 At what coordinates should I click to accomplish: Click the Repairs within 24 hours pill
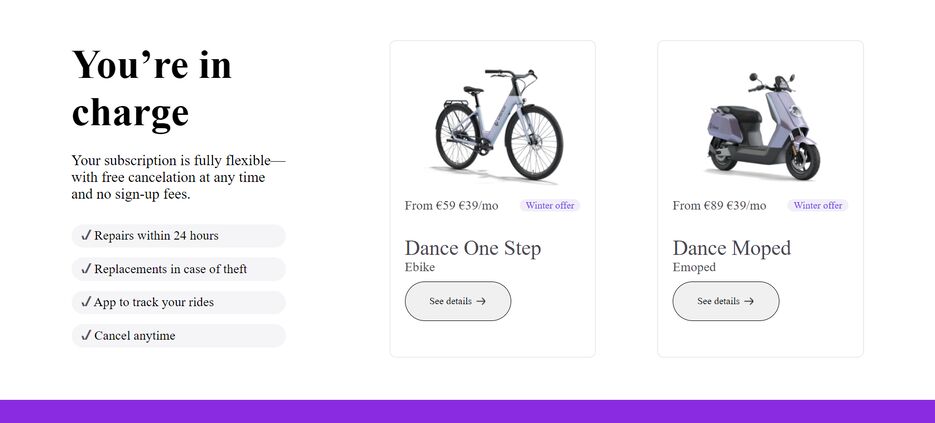pos(178,236)
